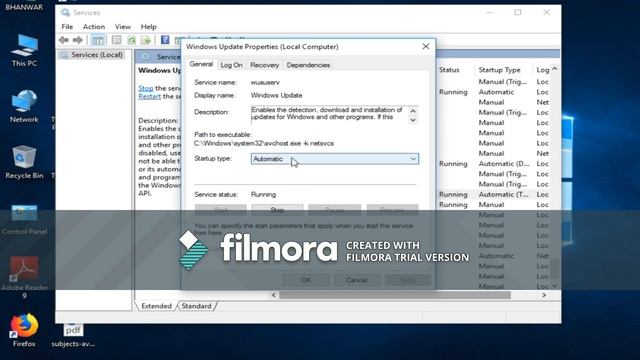Click the Export List toolbar icon
This screenshot has height=360, width=640.
click(146, 40)
